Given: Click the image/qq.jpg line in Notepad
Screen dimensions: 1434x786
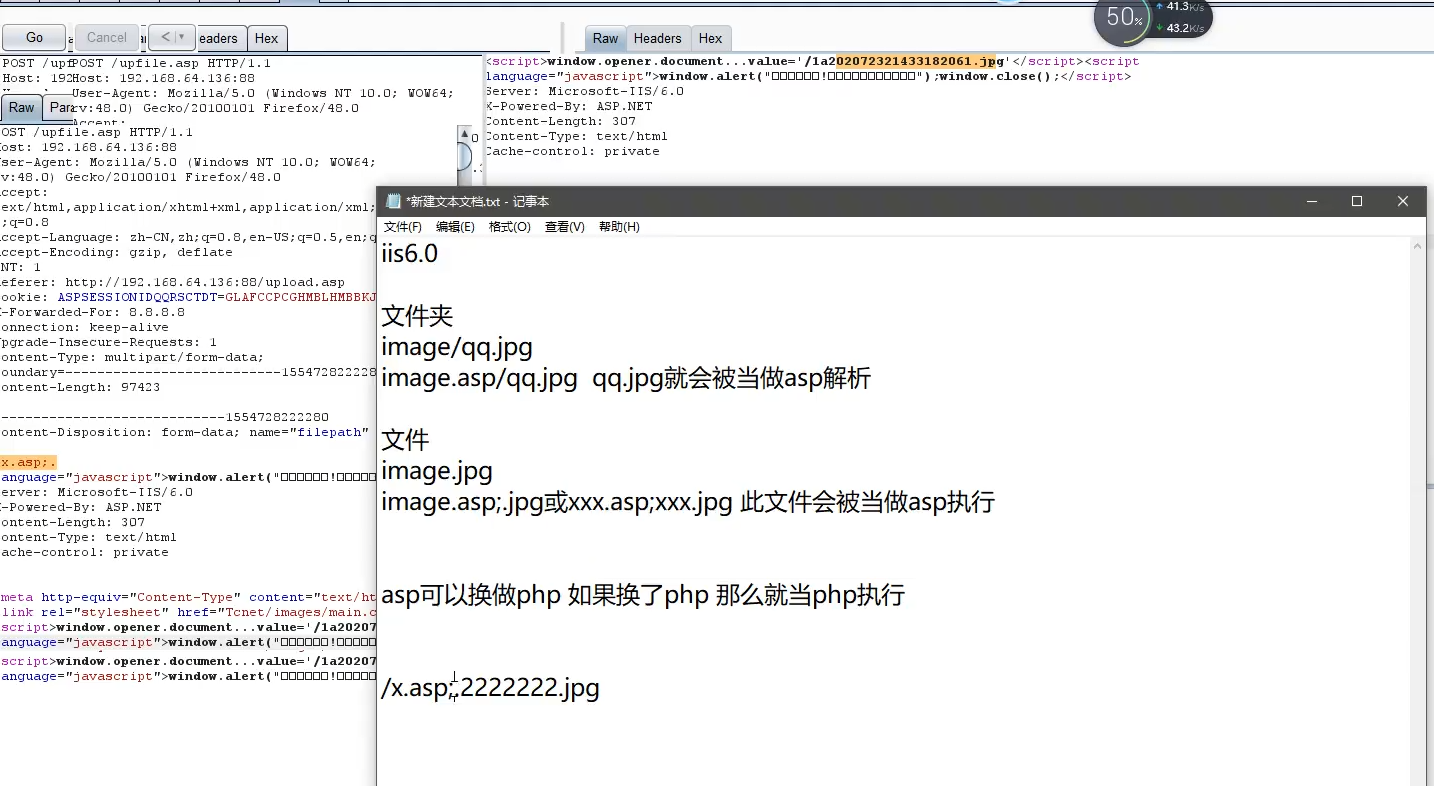Looking at the screenshot, I should pyautogui.click(x=457, y=347).
